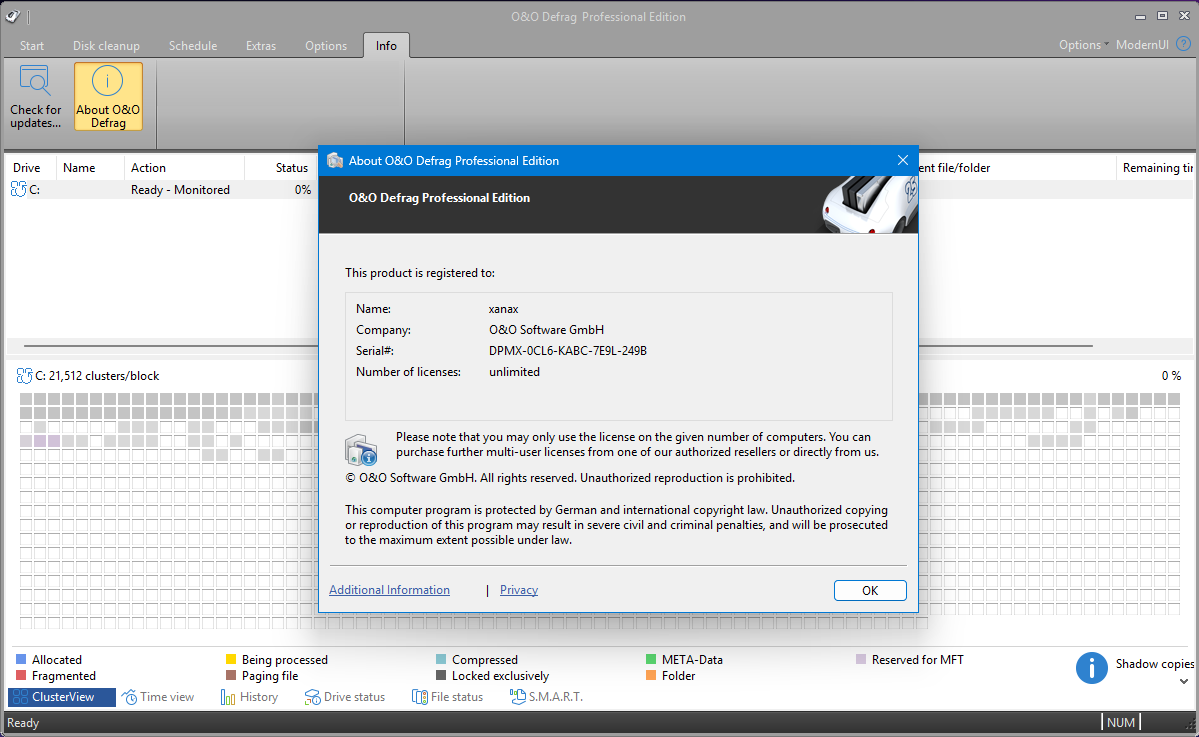Image resolution: width=1199 pixels, height=737 pixels.
Task: Click 'O&O Software GmbH' company value
Action: 546,330
